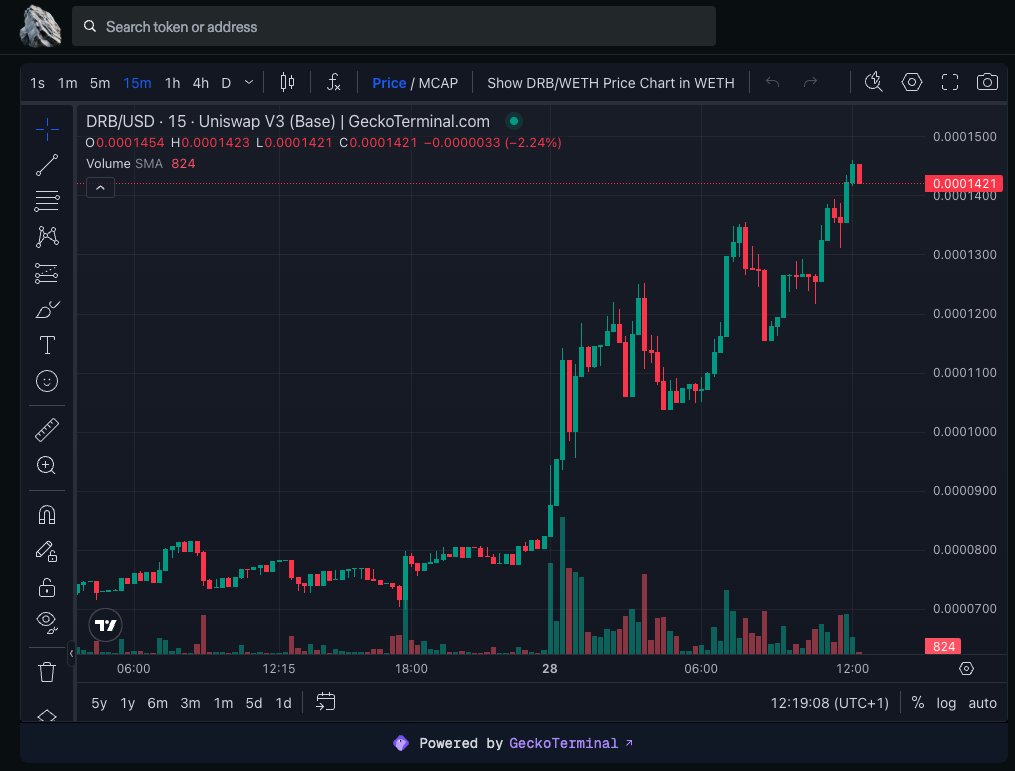Click the search magnifier icon
Image resolution: width=1015 pixels, height=771 pixels.
click(x=90, y=27)
